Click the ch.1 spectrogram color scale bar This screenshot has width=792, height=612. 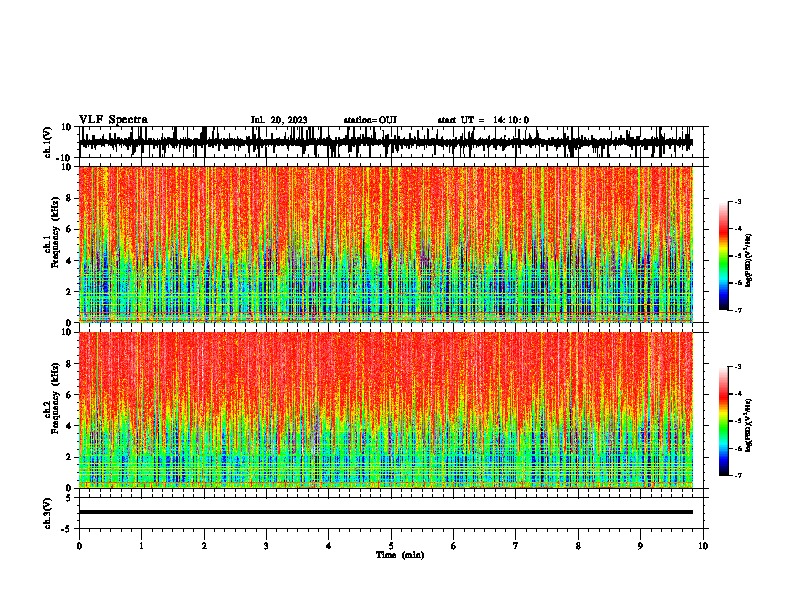click(x=723, y=256)
